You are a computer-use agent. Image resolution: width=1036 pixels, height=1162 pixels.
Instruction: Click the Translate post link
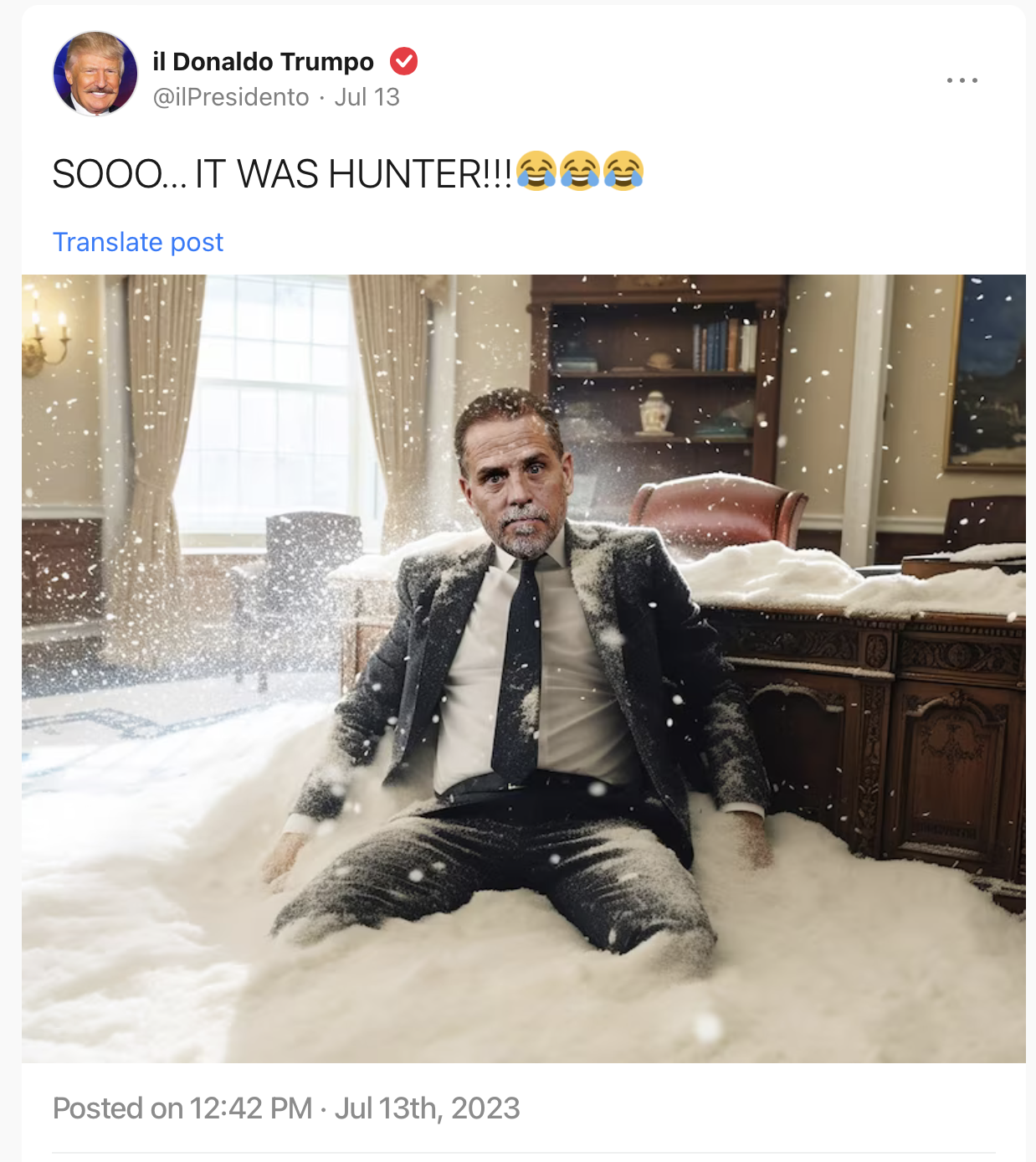pyautogui.click(x=138, y=242)
